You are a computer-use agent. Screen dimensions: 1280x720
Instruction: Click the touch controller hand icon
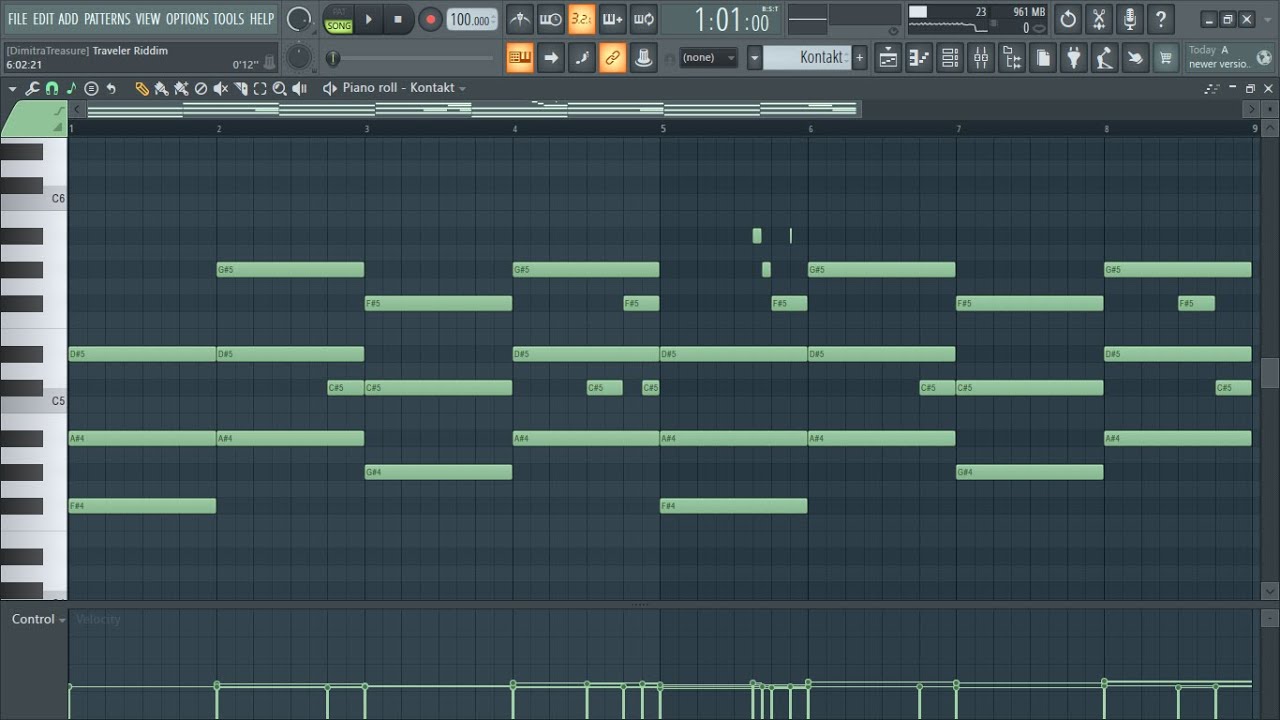(1135, 58)
